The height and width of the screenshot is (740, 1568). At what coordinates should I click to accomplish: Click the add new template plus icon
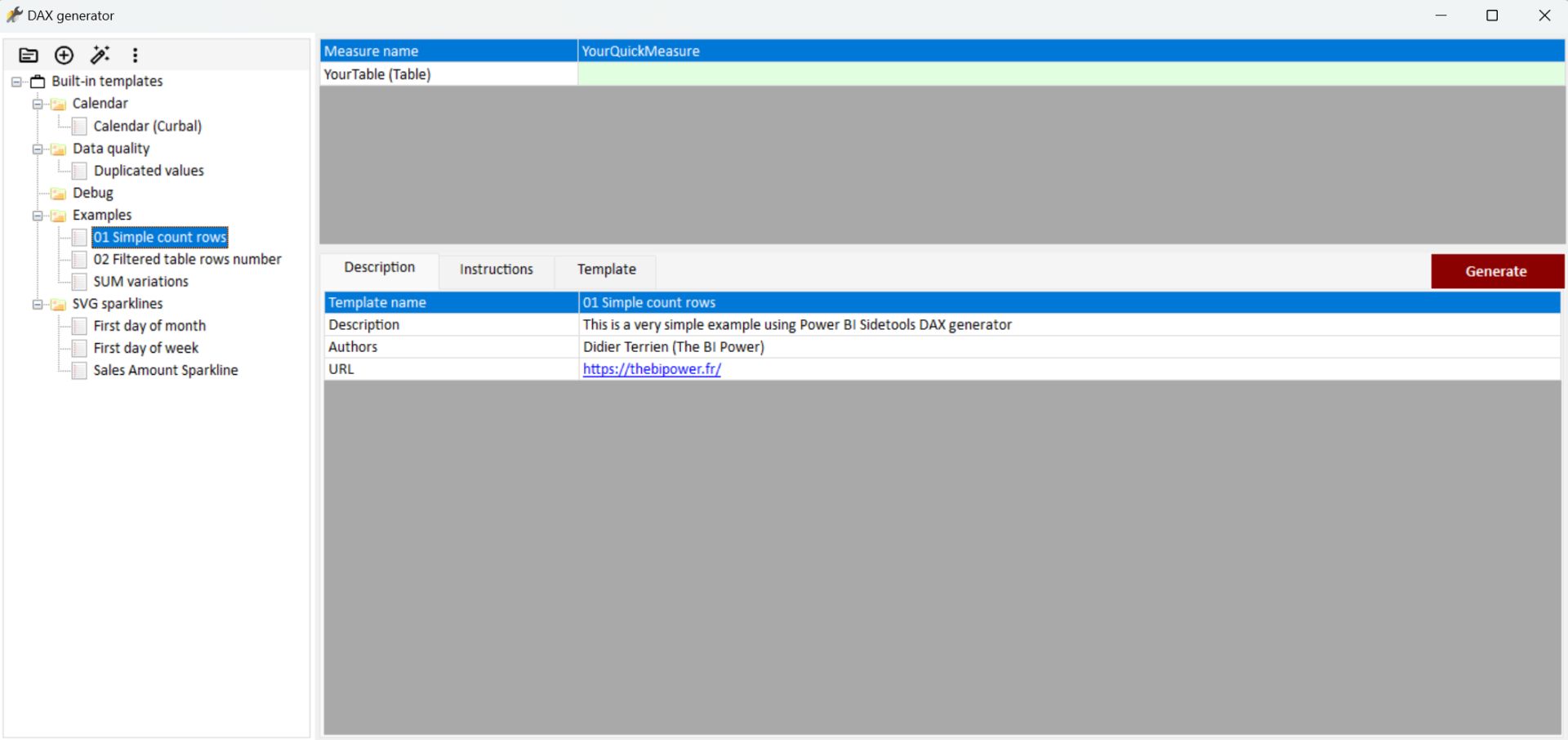[x=64, y=55]
